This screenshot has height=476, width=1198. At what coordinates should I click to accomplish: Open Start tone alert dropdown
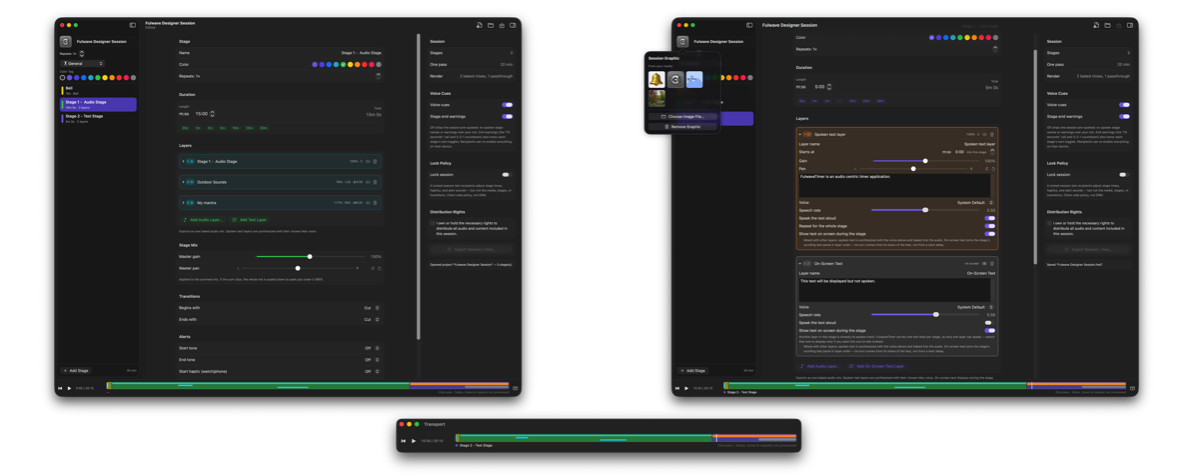click(x=372, y=348)
